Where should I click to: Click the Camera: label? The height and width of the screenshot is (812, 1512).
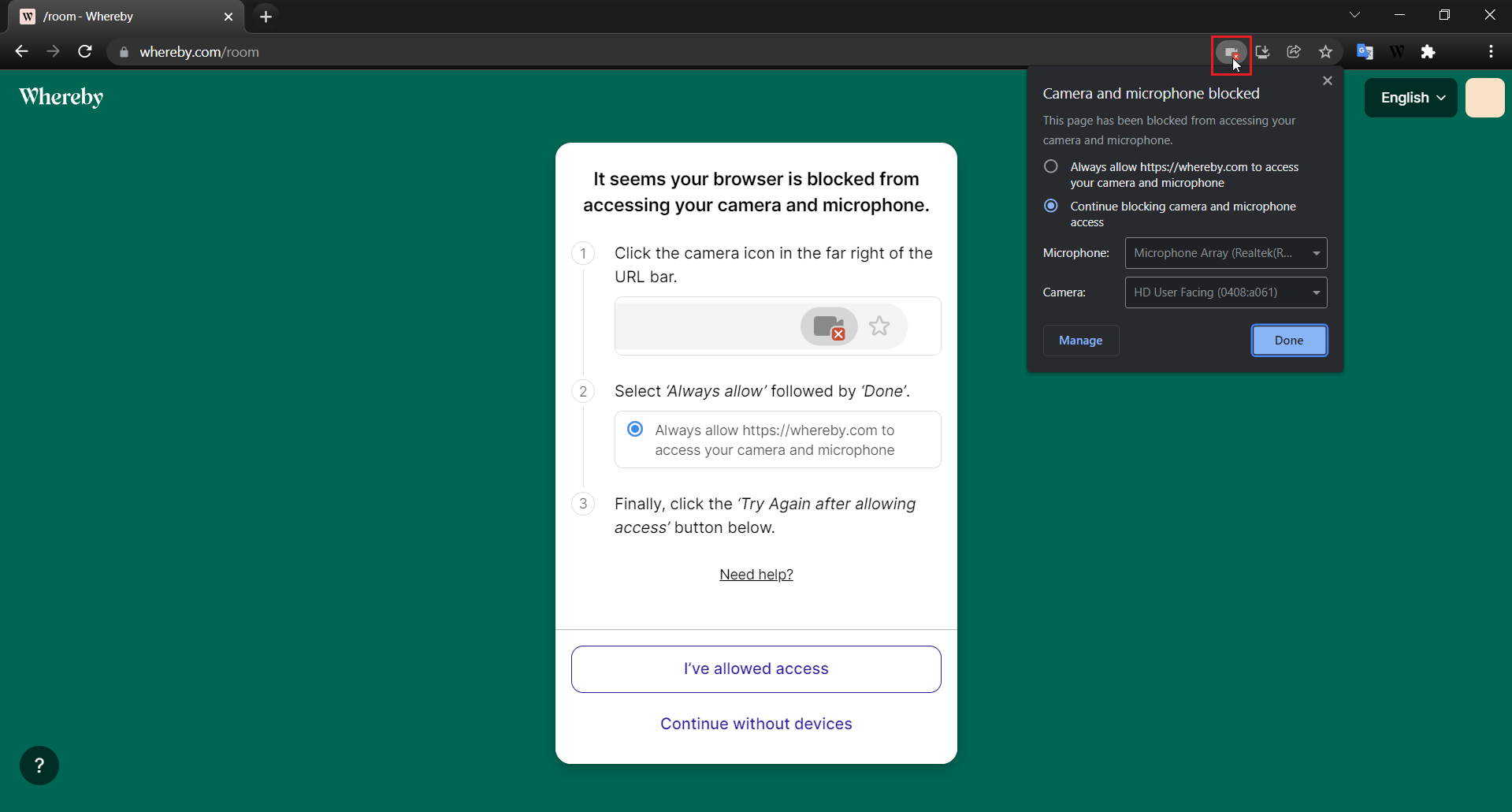[x=1064, y=292]
